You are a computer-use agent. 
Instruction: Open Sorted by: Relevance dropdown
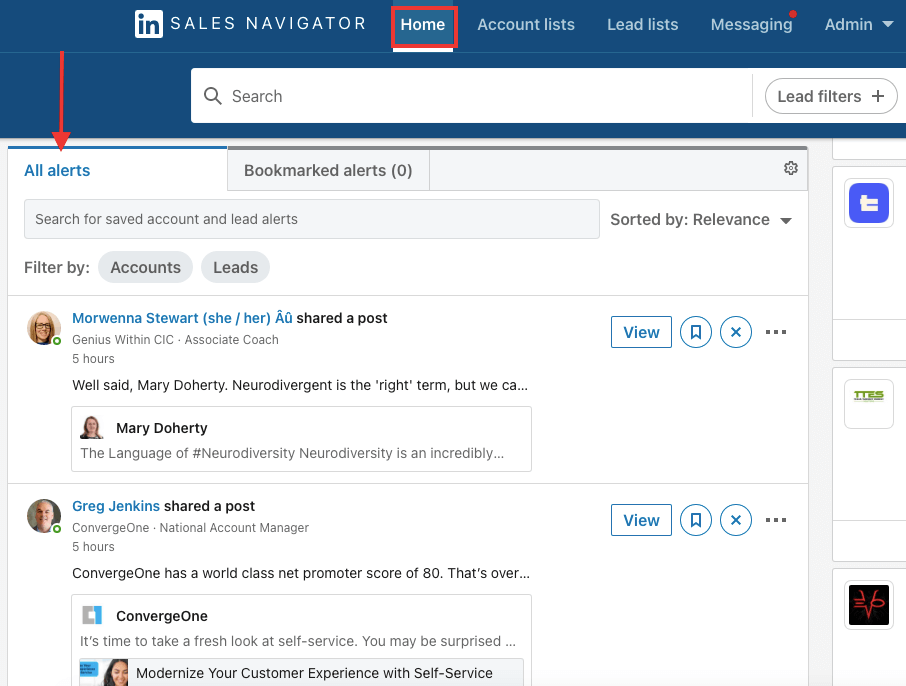(x=701, y=220)
